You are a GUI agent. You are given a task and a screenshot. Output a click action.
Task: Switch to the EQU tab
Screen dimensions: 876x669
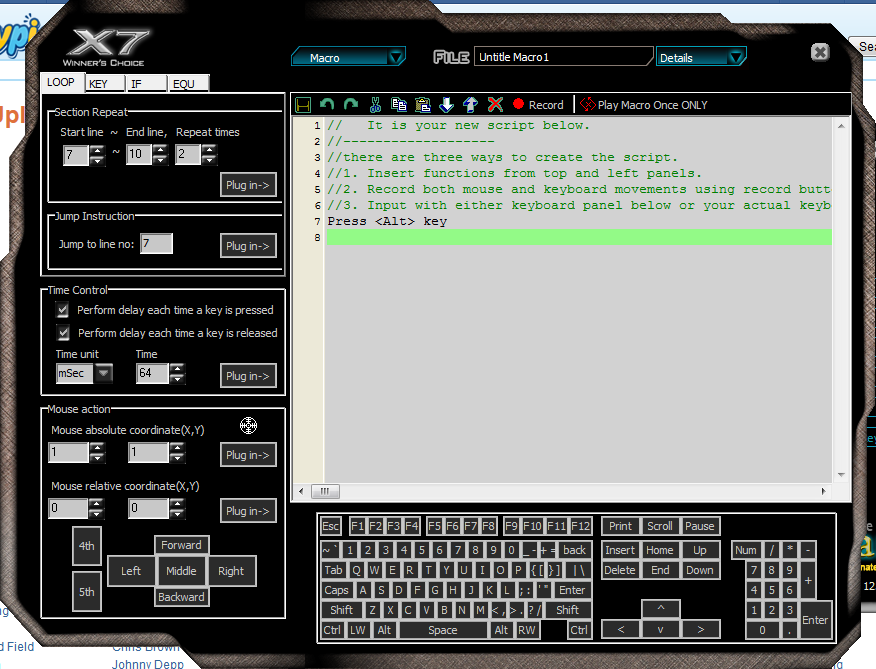point(183,84)
